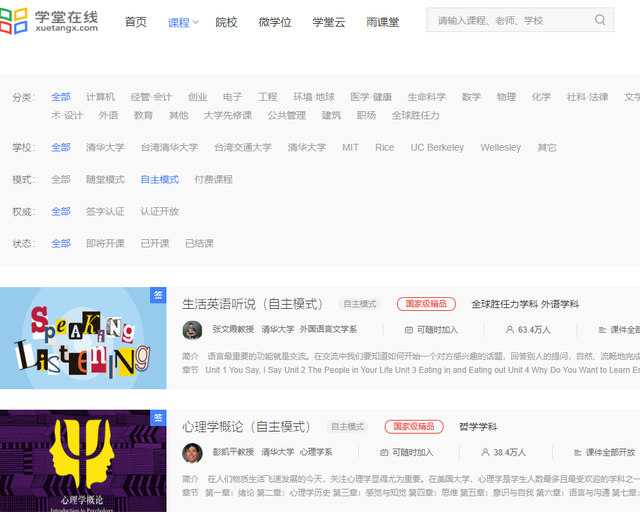Filter schools by 台湾清华大学
This screenshot has height=514, width=640.
[x=169, y=147]
